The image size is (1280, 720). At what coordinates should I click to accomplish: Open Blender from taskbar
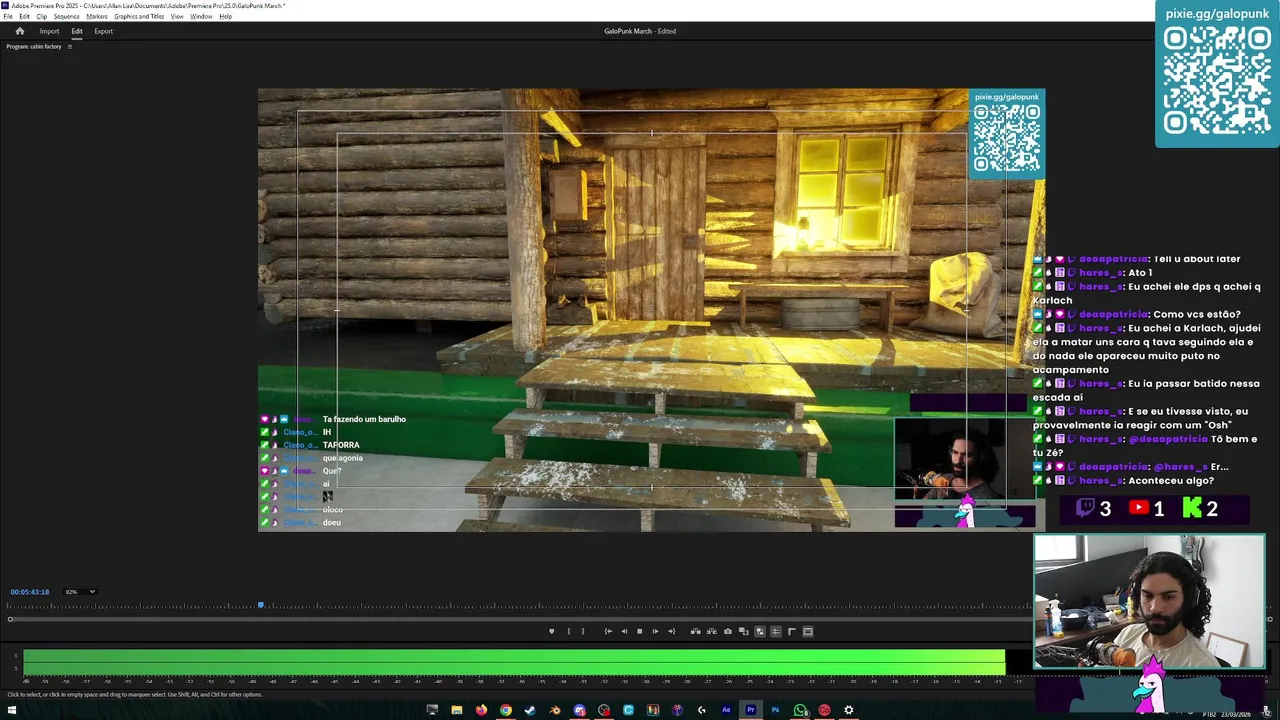[x=555, y=710]
